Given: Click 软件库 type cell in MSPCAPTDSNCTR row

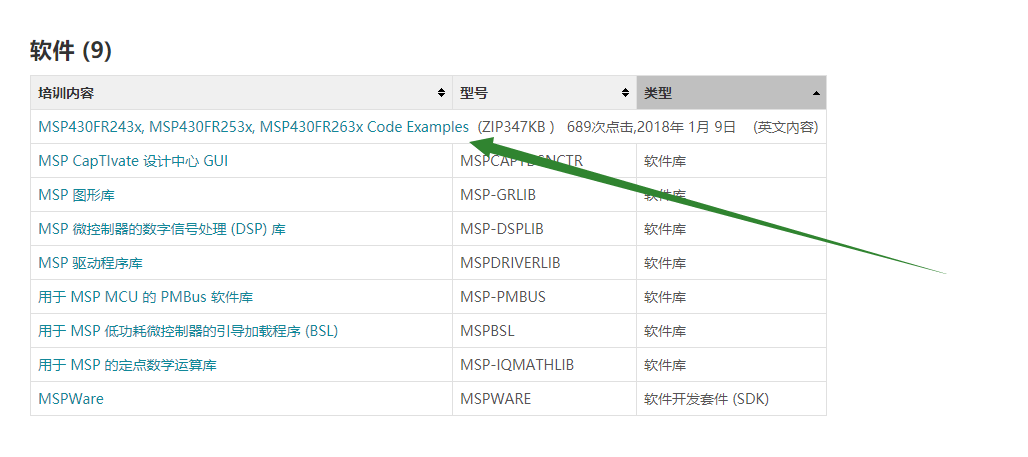Looking at the screenshot, I should click(x=731, y=161).
